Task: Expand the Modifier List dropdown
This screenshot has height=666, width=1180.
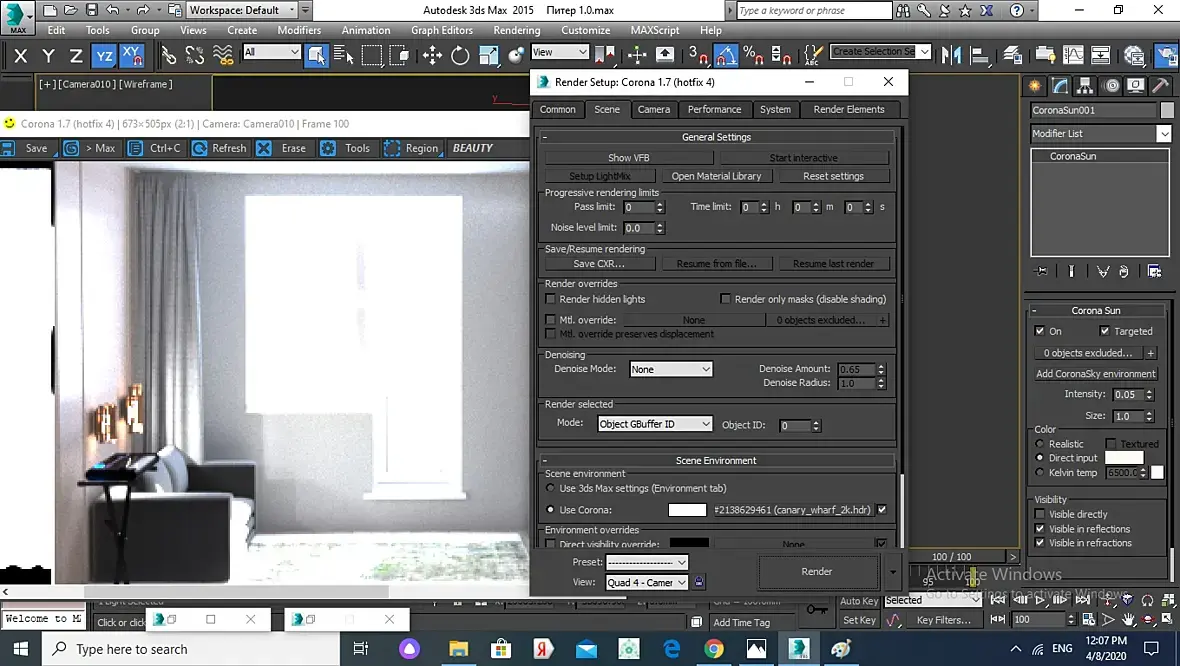Action: 1163,133
